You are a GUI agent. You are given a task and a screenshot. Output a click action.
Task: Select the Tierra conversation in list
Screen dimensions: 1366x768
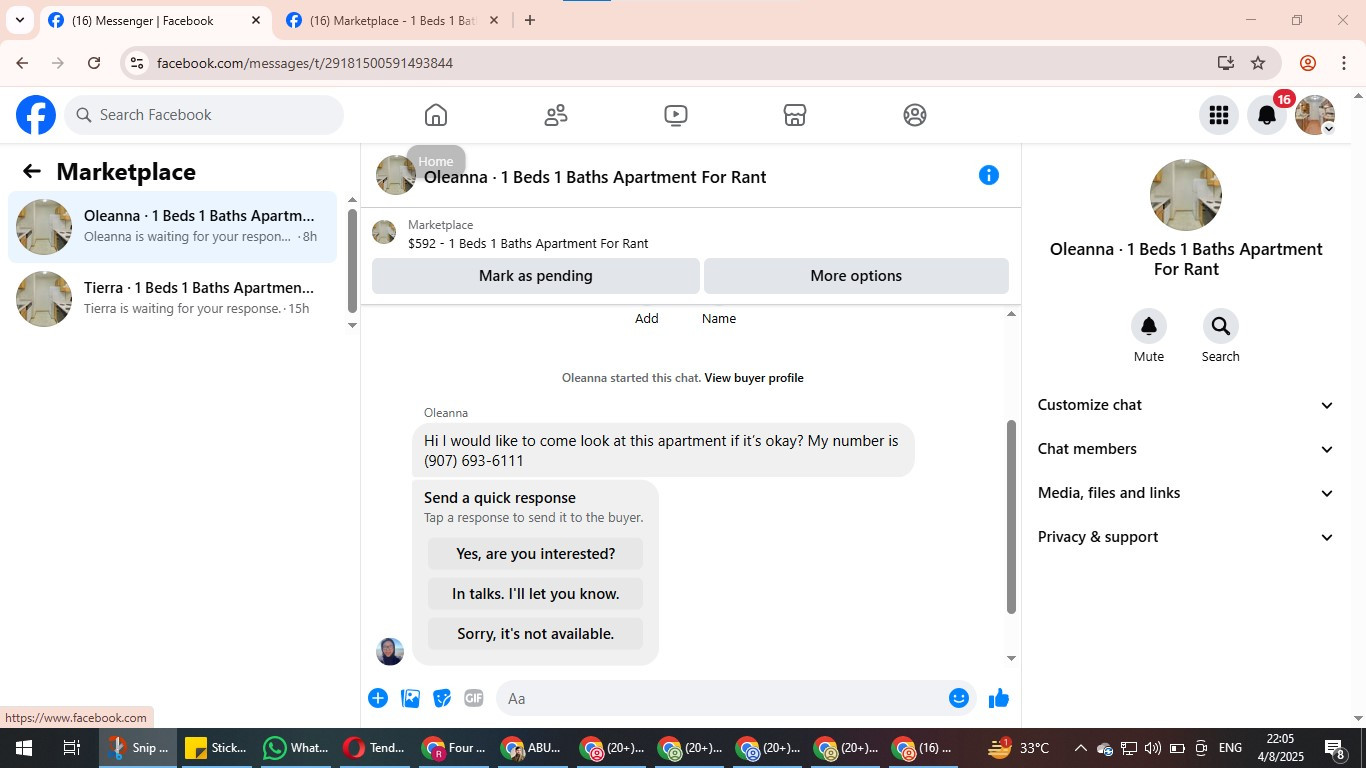coord(172,299)
